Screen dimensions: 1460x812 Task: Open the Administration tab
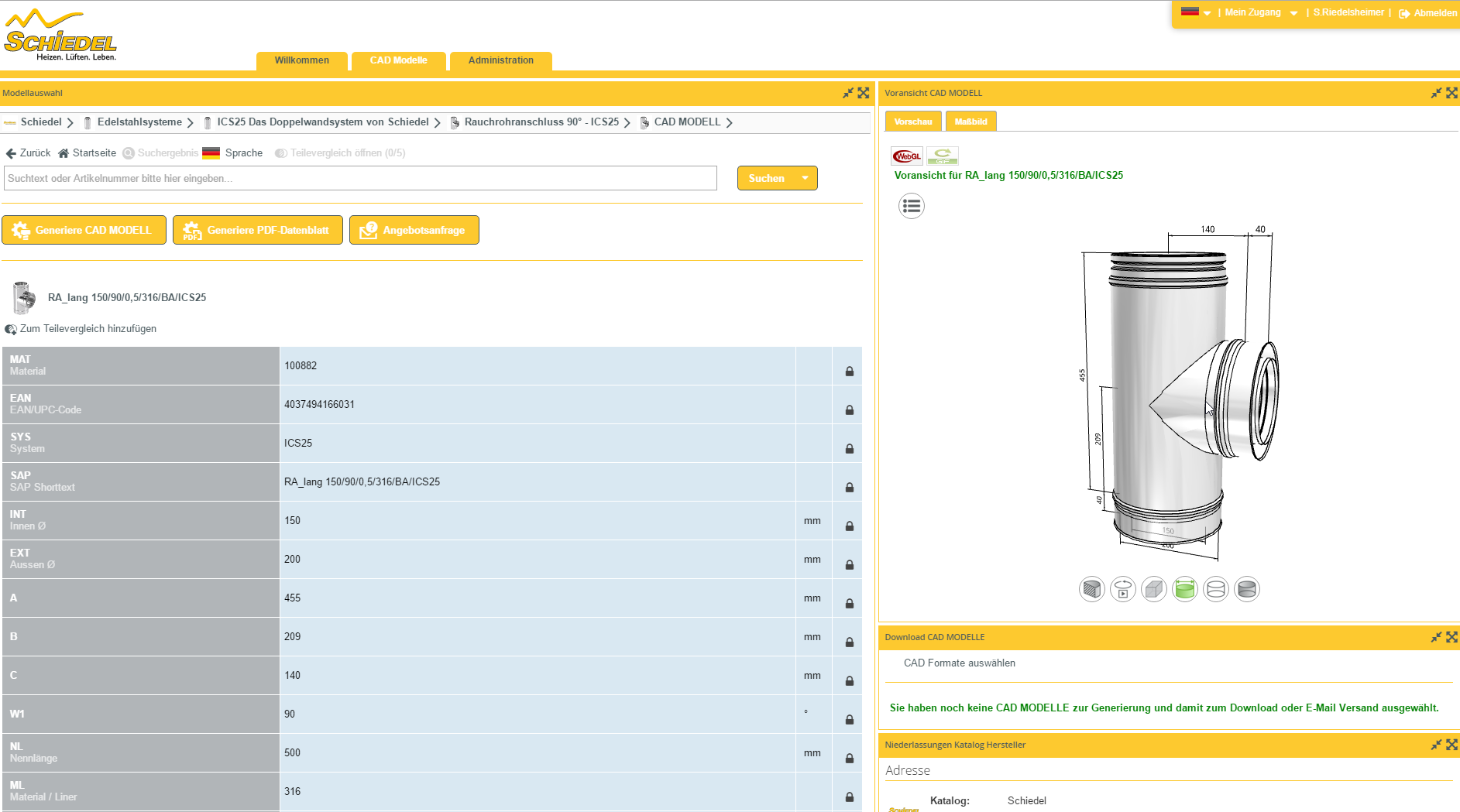click(x=500, y=60)
